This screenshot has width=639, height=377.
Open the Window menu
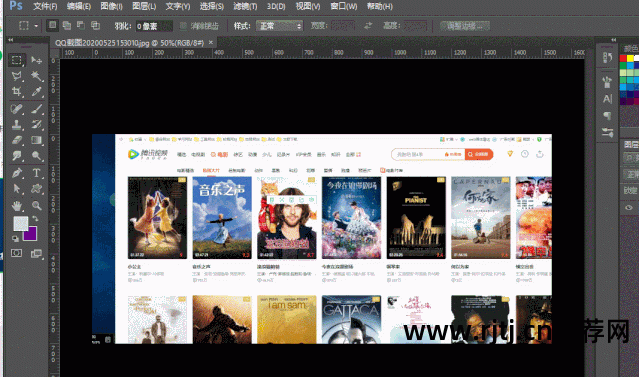click(344, 7)
